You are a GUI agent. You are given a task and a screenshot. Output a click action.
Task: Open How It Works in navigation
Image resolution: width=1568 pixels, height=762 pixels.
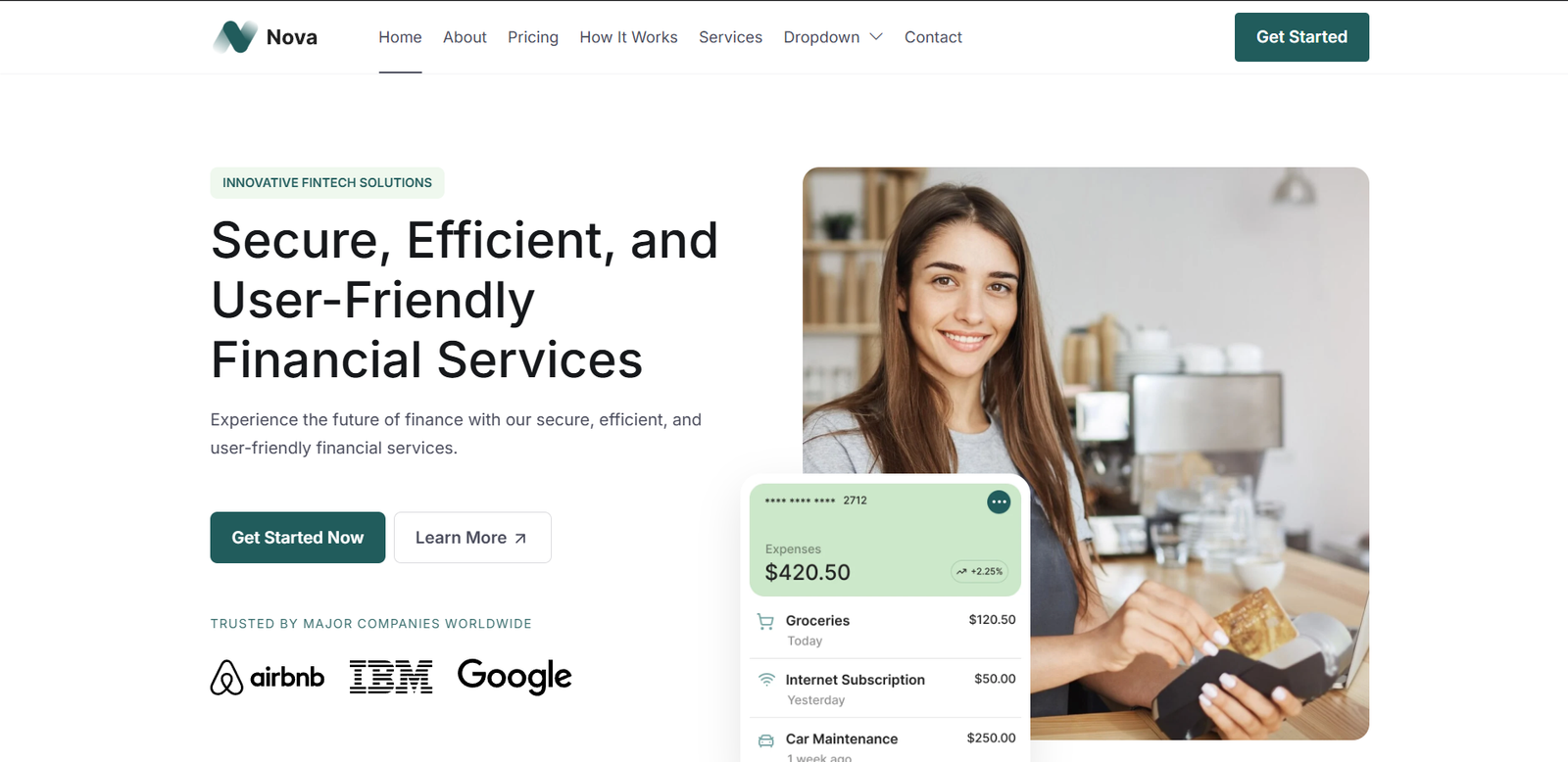click(x=628, y=37)
